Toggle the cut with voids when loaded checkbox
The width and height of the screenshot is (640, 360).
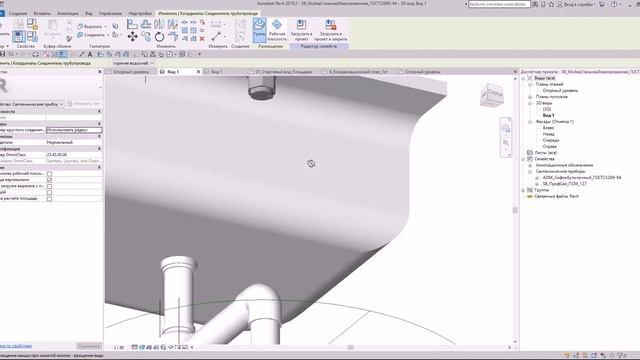[49, 186]
